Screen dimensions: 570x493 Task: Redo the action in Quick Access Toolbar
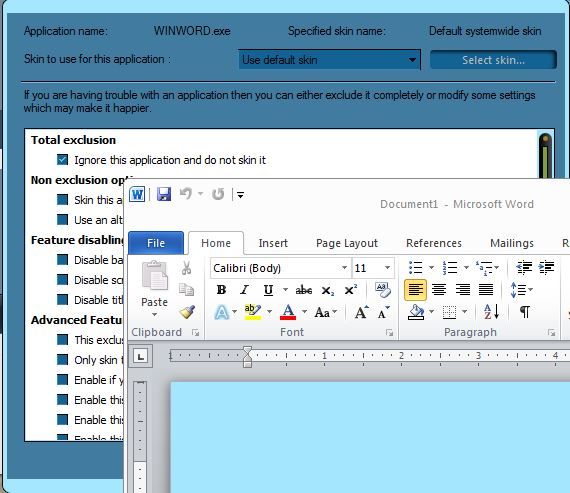click(x=218, y=194)
